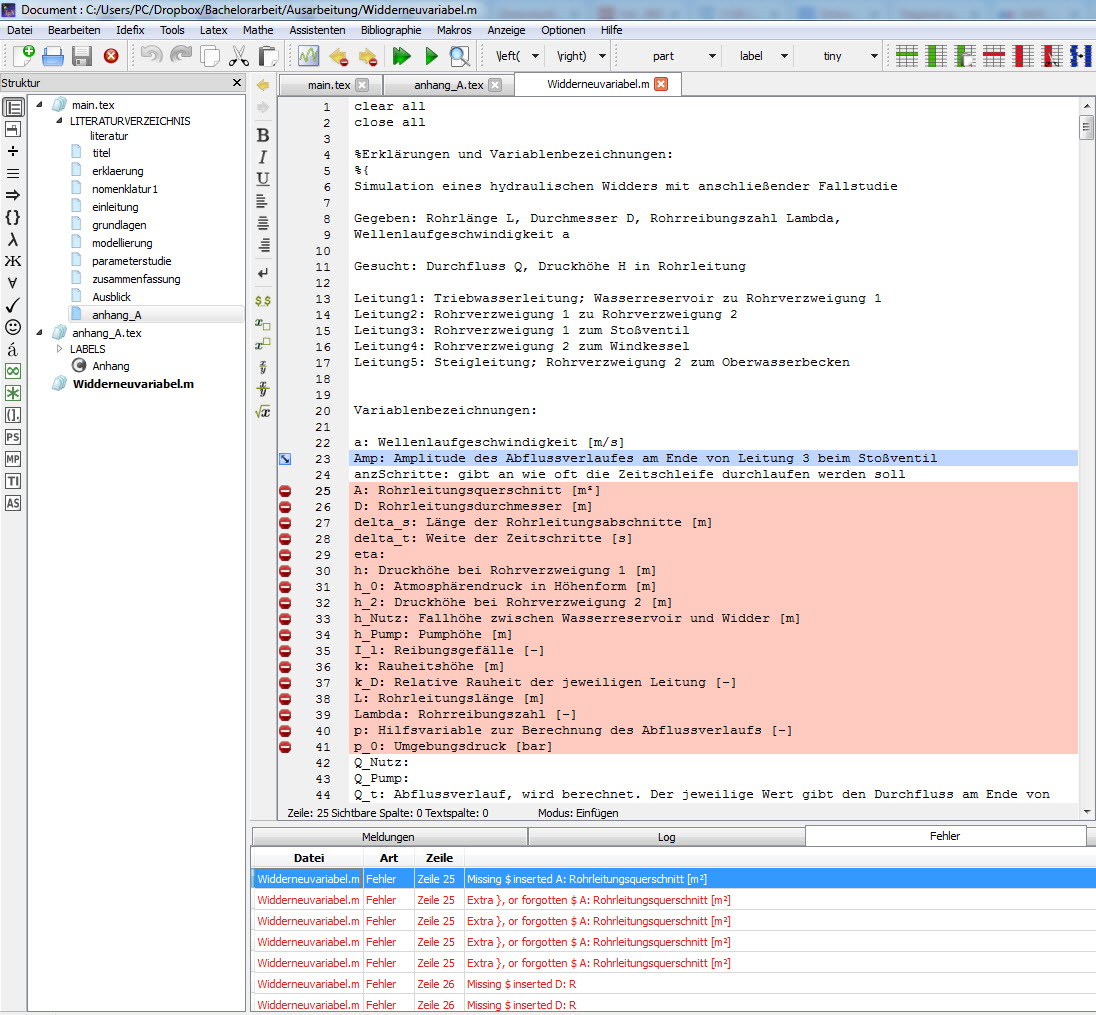Open the Datei menu
Screen dimensions: 1096x1015
point(20,30)
